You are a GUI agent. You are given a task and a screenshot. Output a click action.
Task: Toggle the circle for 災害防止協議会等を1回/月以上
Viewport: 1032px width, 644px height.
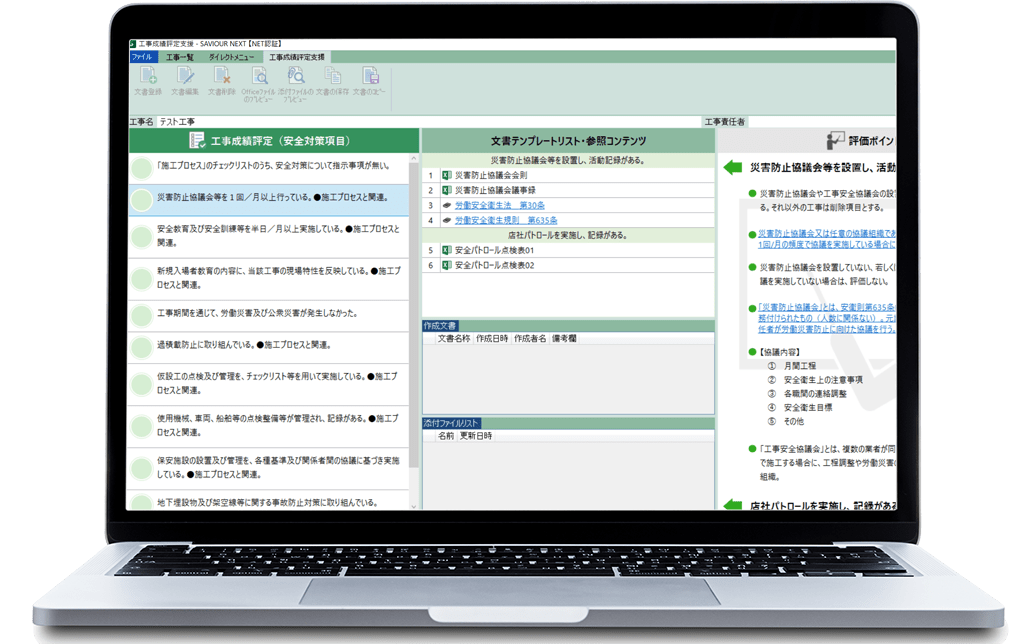(x=142, y=200)
